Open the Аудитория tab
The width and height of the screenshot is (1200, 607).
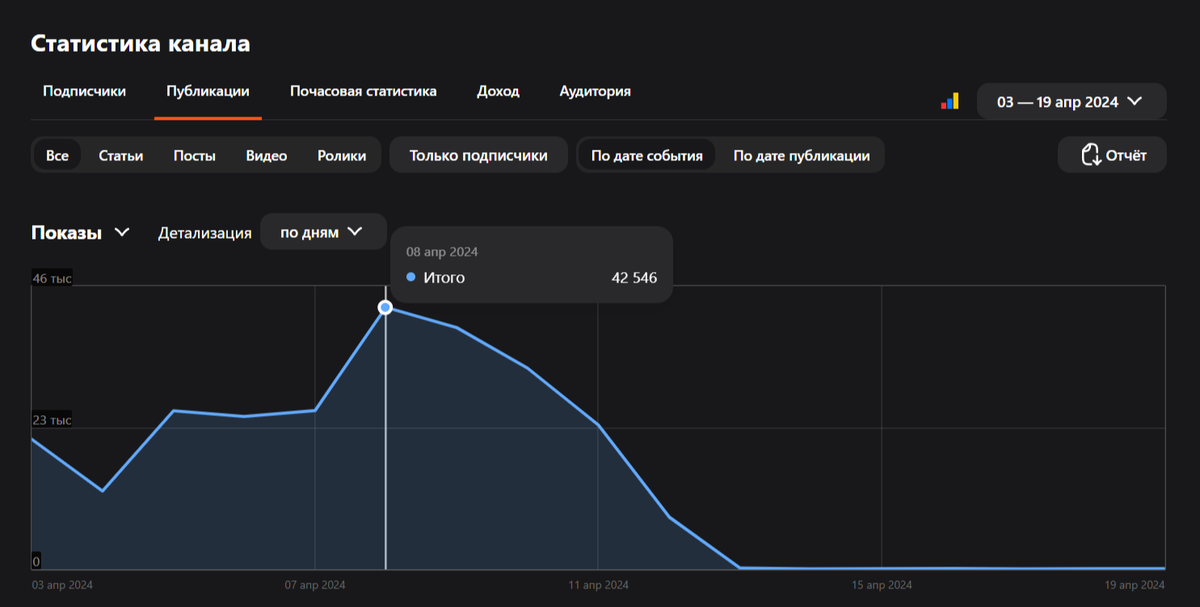click(x=595, y=91)
